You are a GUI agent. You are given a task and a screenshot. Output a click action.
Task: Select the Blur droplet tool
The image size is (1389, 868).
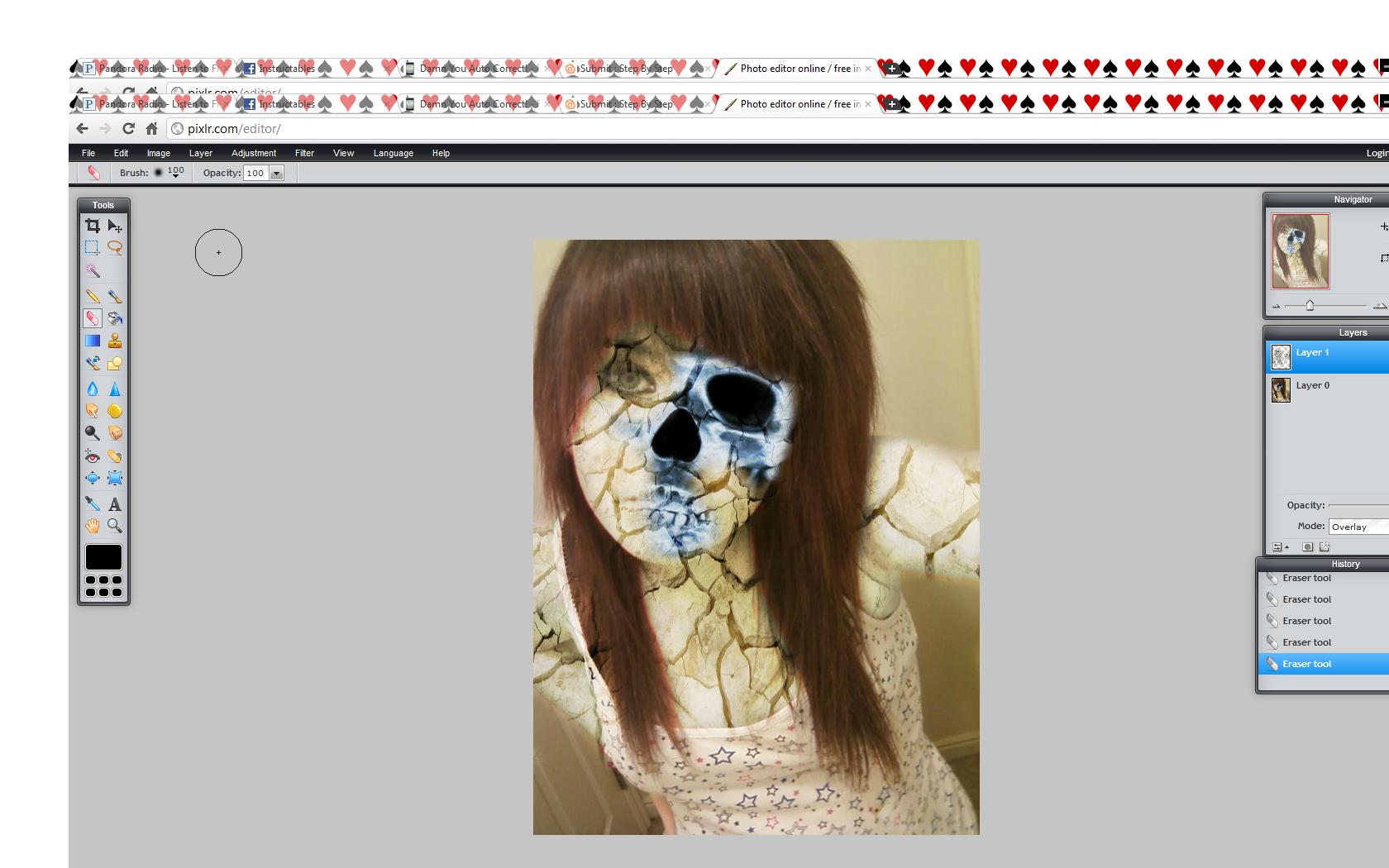pos(93,389)
